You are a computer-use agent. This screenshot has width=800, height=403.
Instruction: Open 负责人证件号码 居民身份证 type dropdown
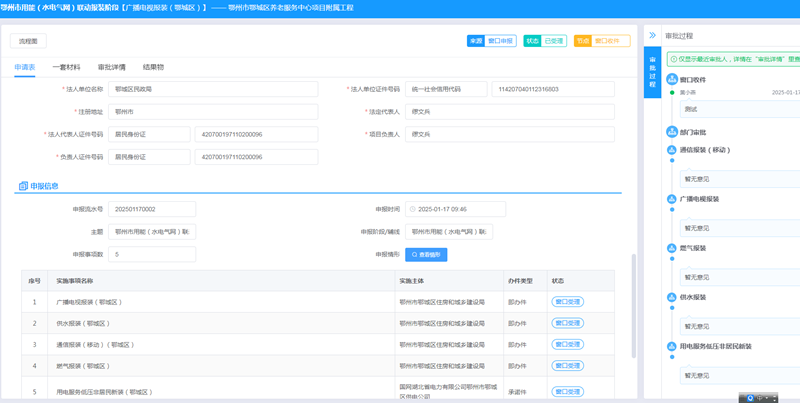[x=149, y=157]
